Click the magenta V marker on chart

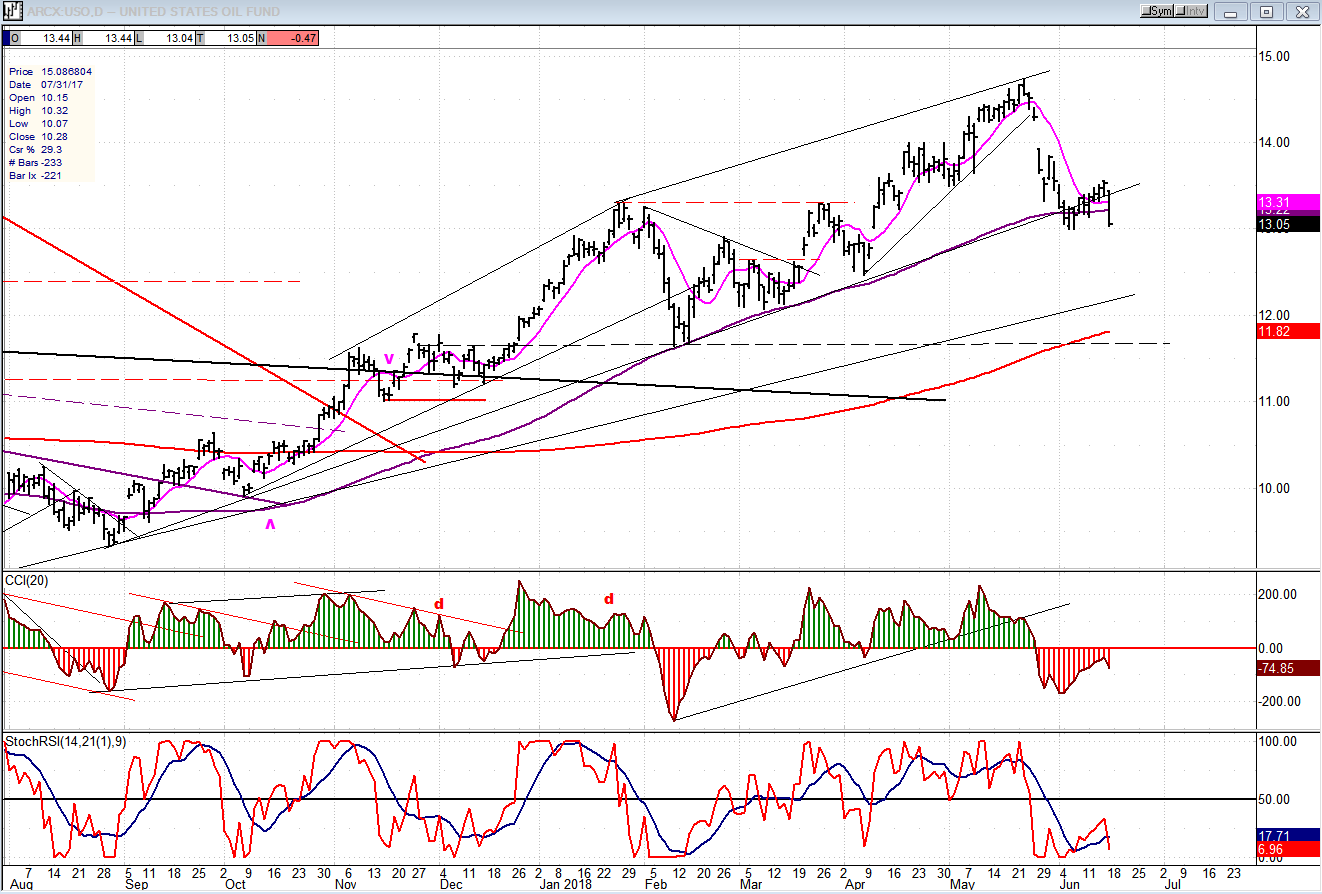click(389, 358)
